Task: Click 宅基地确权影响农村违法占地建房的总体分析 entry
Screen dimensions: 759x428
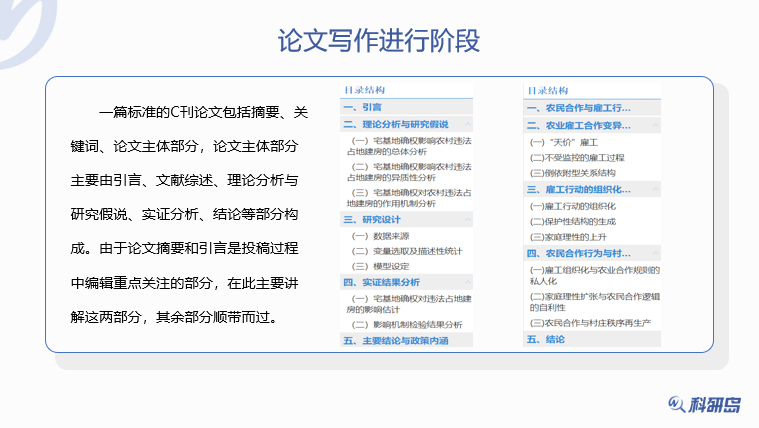Action: (x=409, y=146)
